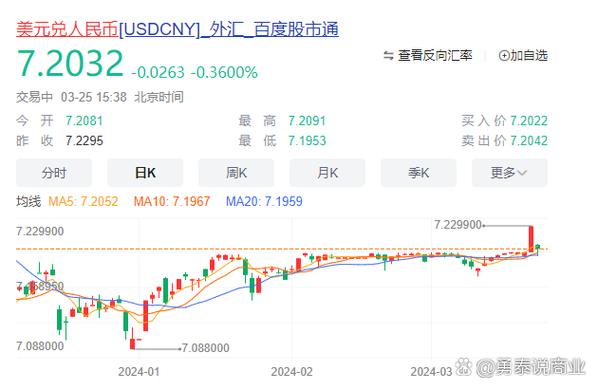Screen dimensions: 598x390
Task: Click the 2024-01 date axis label
Action: [x=139, y=371]
